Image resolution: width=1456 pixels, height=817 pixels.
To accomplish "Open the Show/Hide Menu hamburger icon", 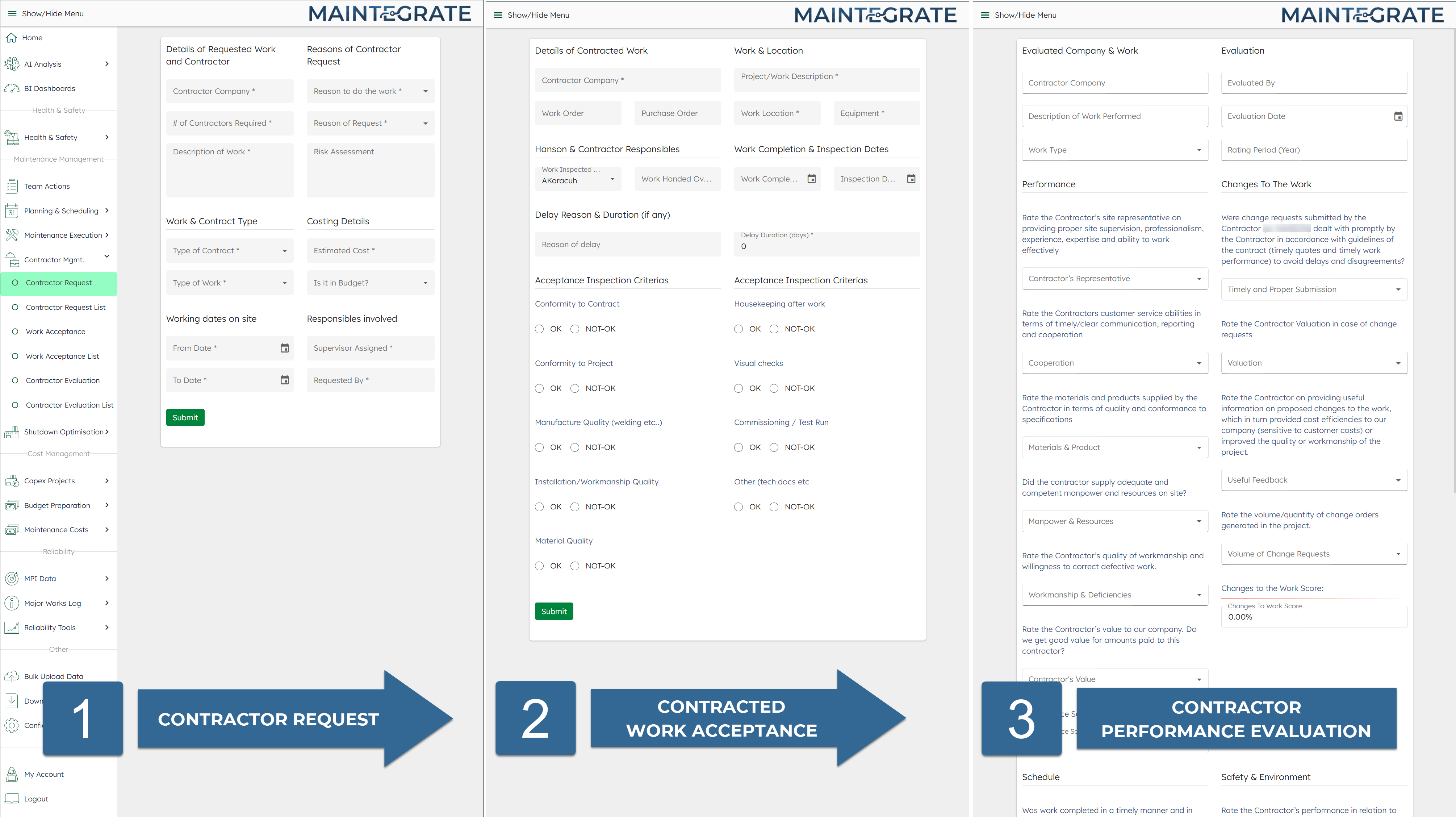I will [12, 13].
